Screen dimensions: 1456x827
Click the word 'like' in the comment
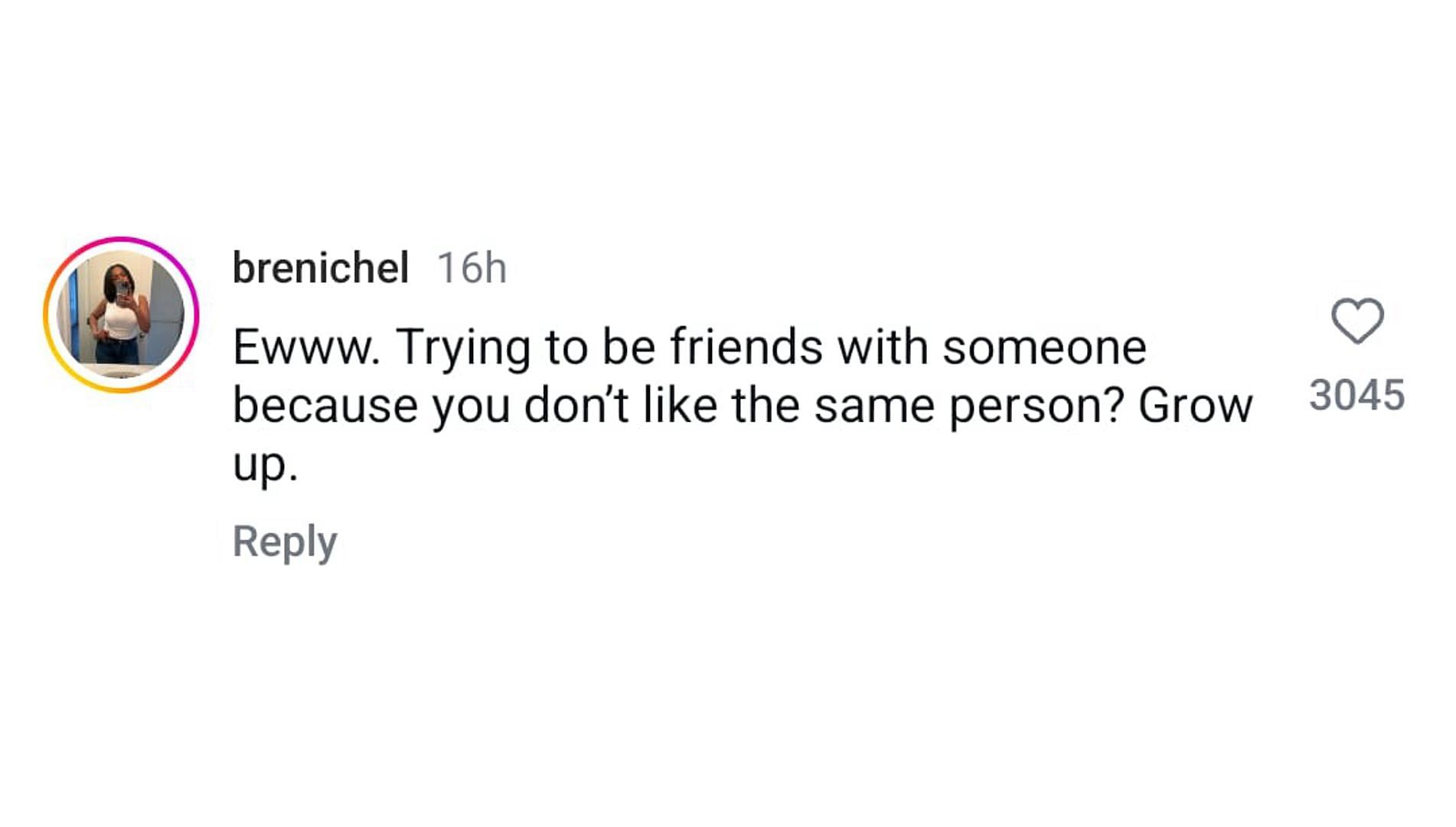(x=680, y=405)
